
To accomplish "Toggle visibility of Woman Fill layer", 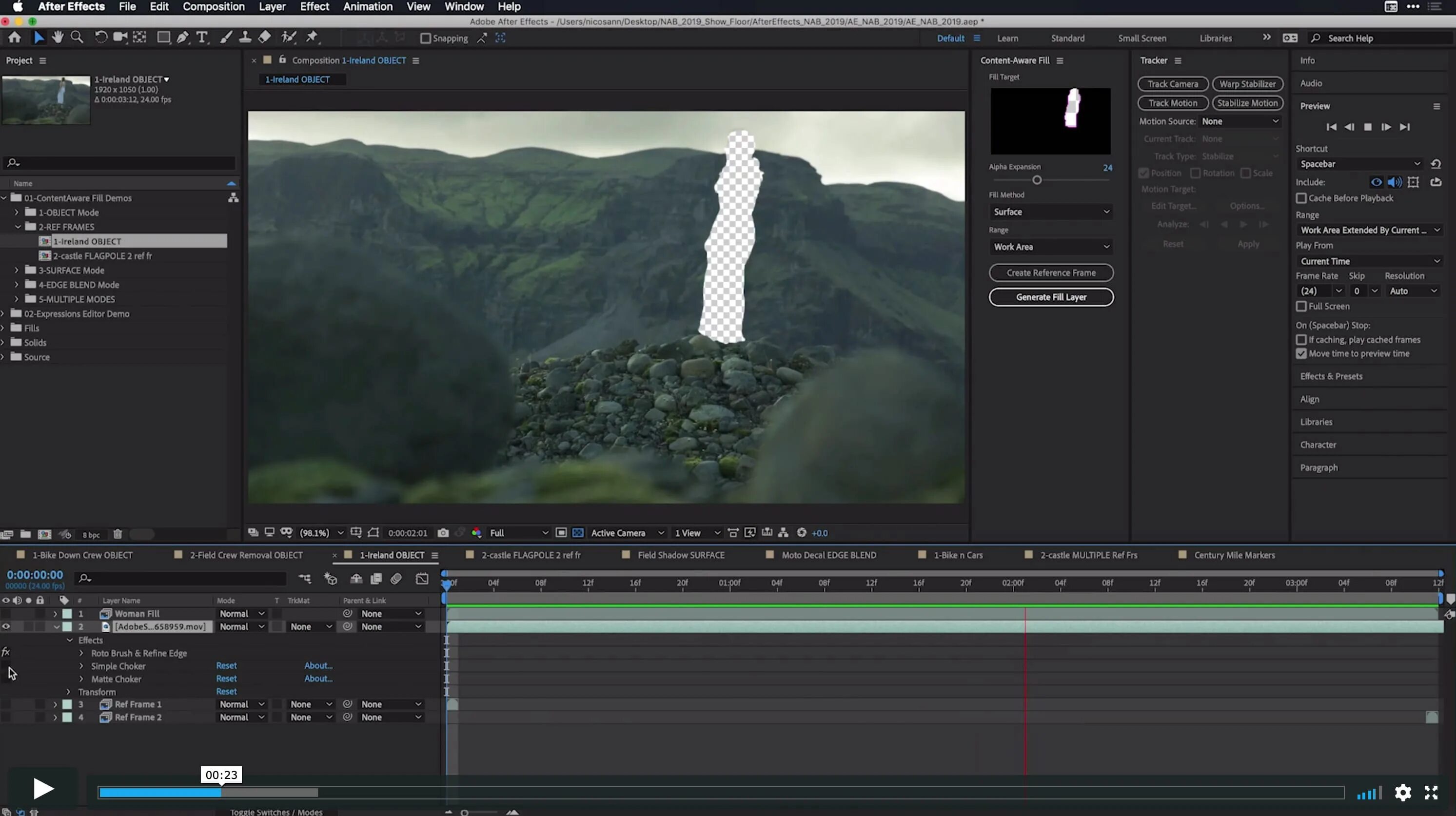I will [8, 613].
